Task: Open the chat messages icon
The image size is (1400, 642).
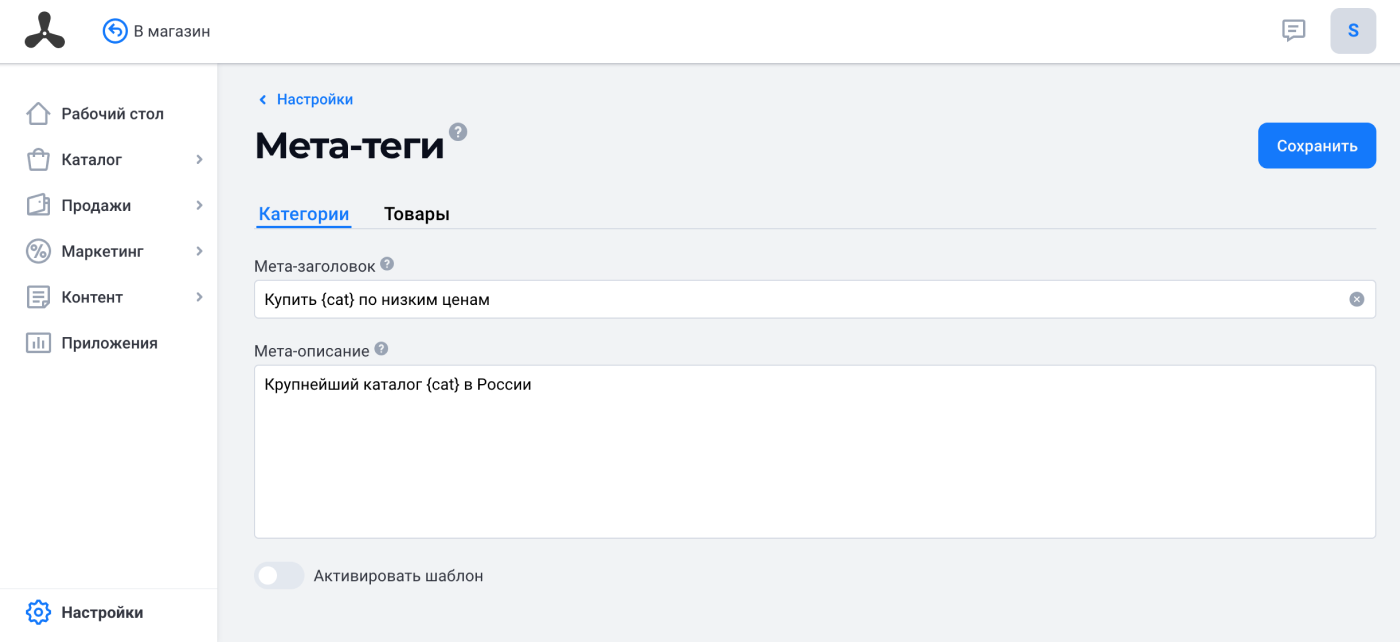Action: 1294,31
